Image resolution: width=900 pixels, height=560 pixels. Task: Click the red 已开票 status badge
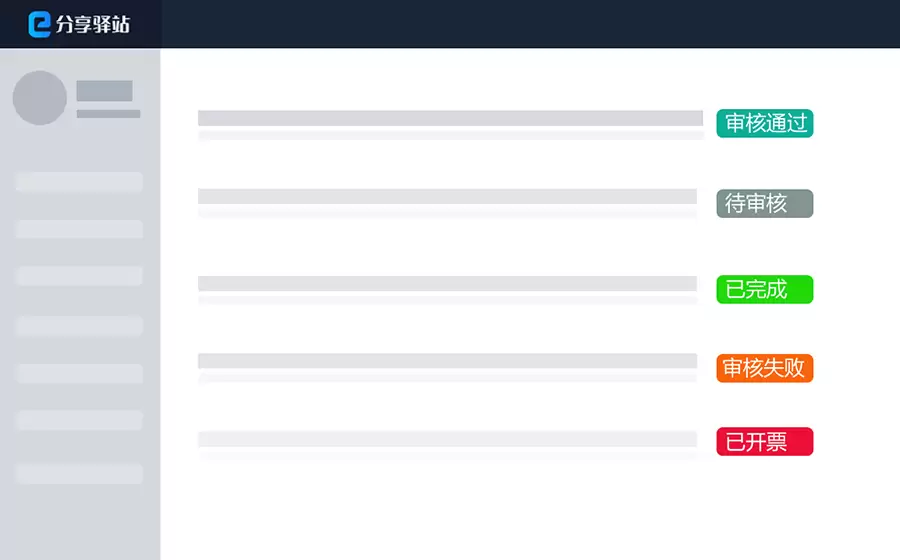(x=765, y=441)
